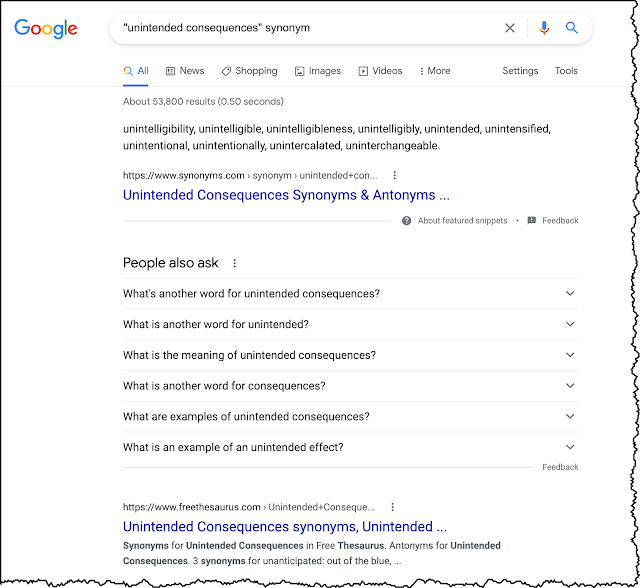
Task: Click the Tools button
Action: click(x=566, y=71)
